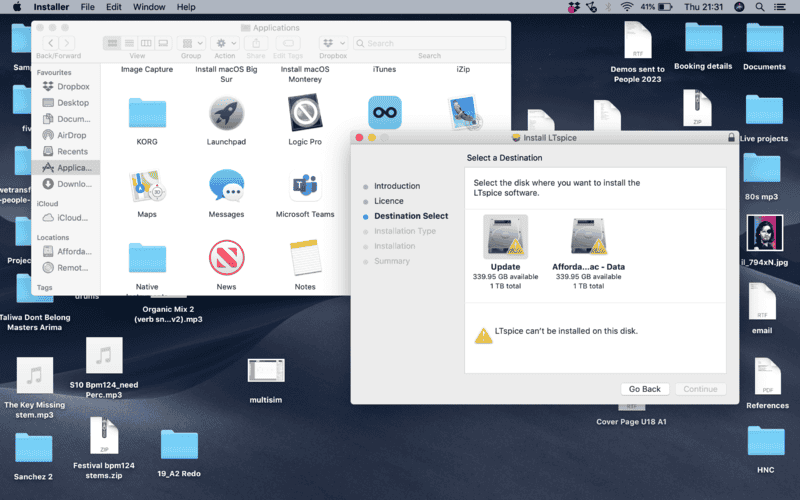
Task: Open the File menu
Action: (x=87, y=7)
